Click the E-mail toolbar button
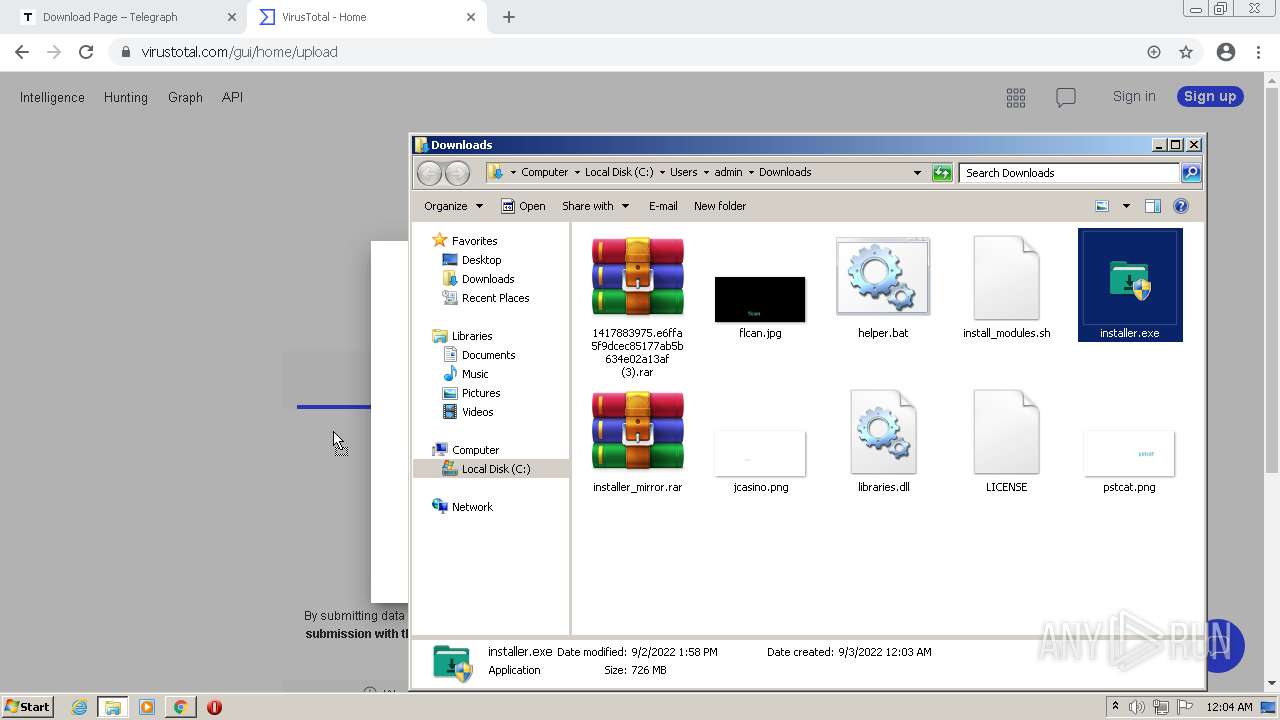Image resolution: width=1280 pixels, height=720 pixels. pyautogui.click(x=663, y=206)
